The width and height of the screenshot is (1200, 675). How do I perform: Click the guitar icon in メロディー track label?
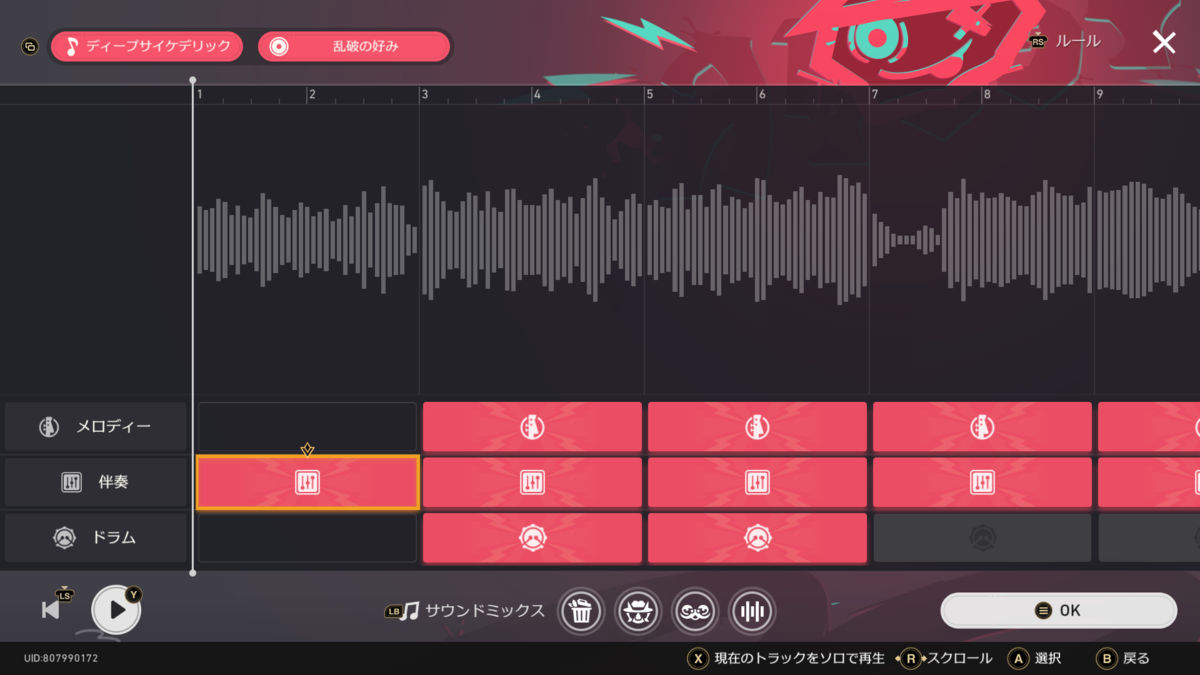click(49, 427)
